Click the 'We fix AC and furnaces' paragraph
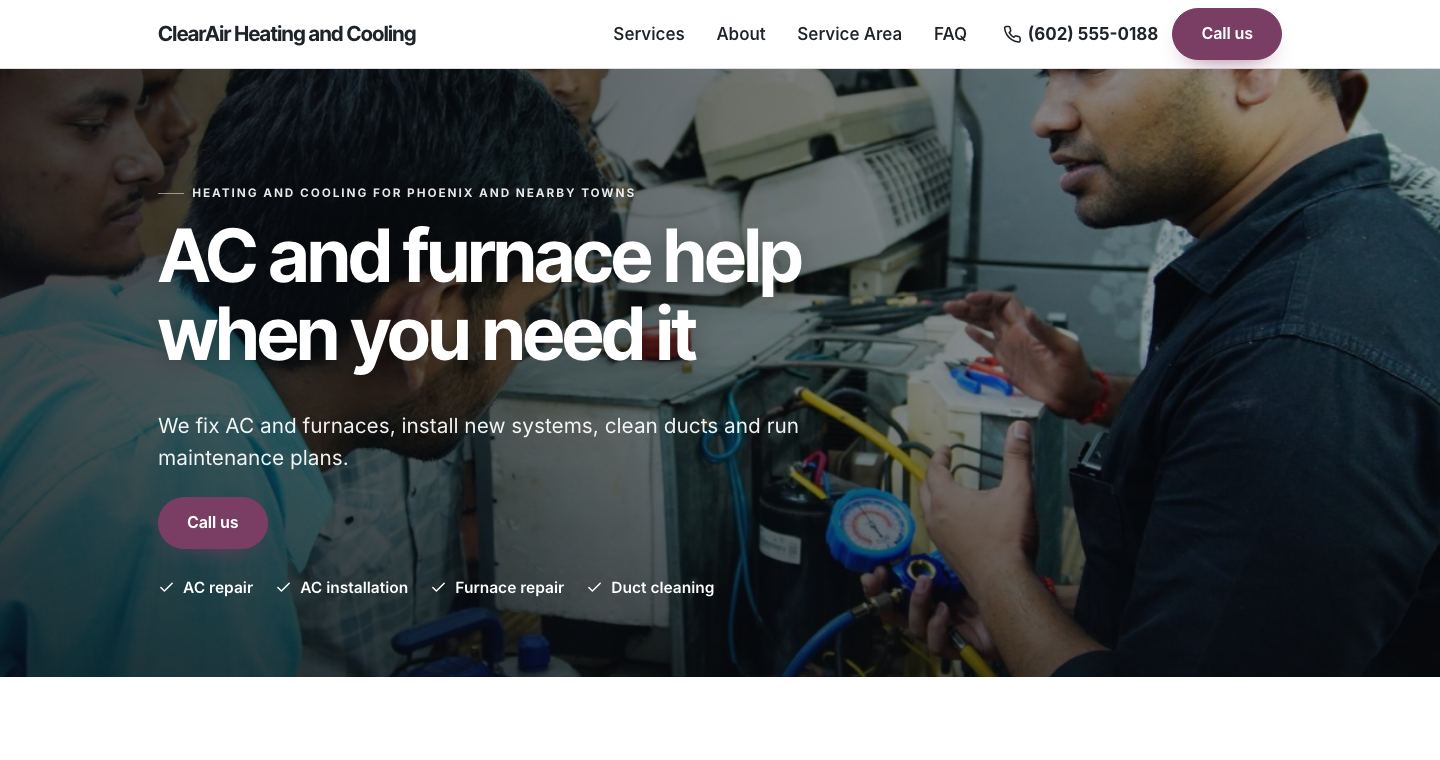The image size is (1440, 760). (x=478, y=442)
